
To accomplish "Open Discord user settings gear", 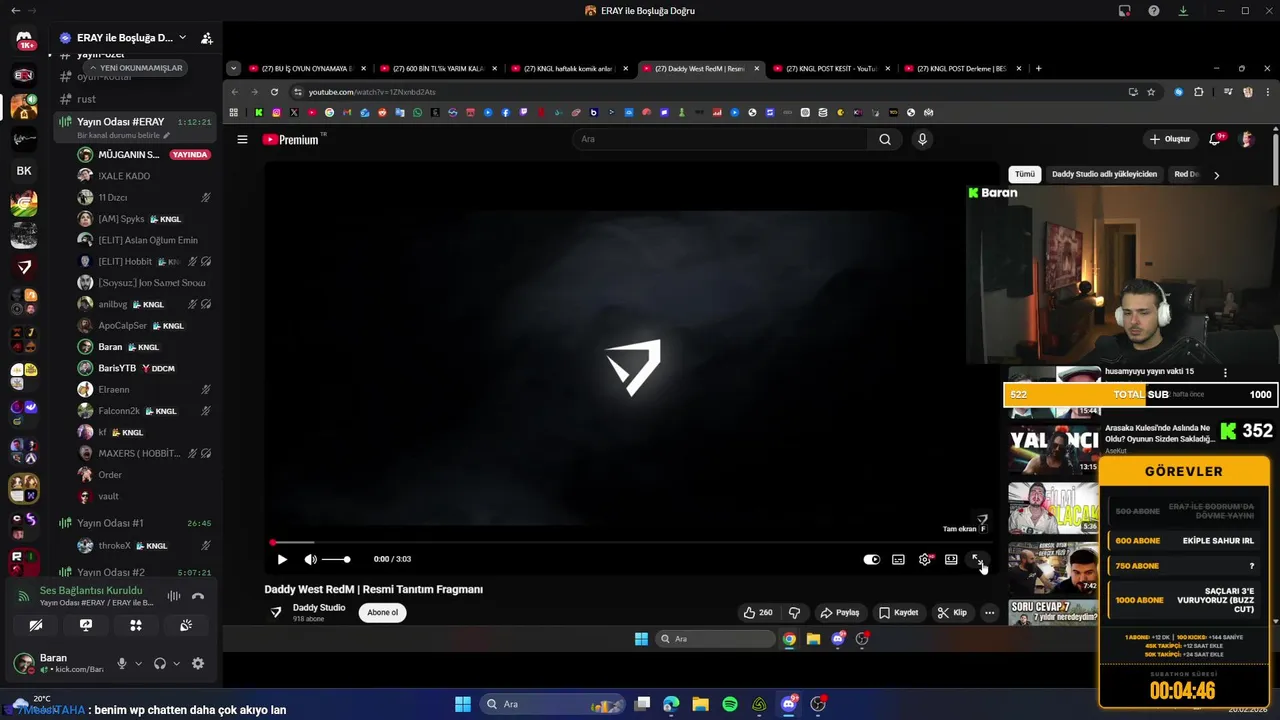I will click(x=198, y=663).
